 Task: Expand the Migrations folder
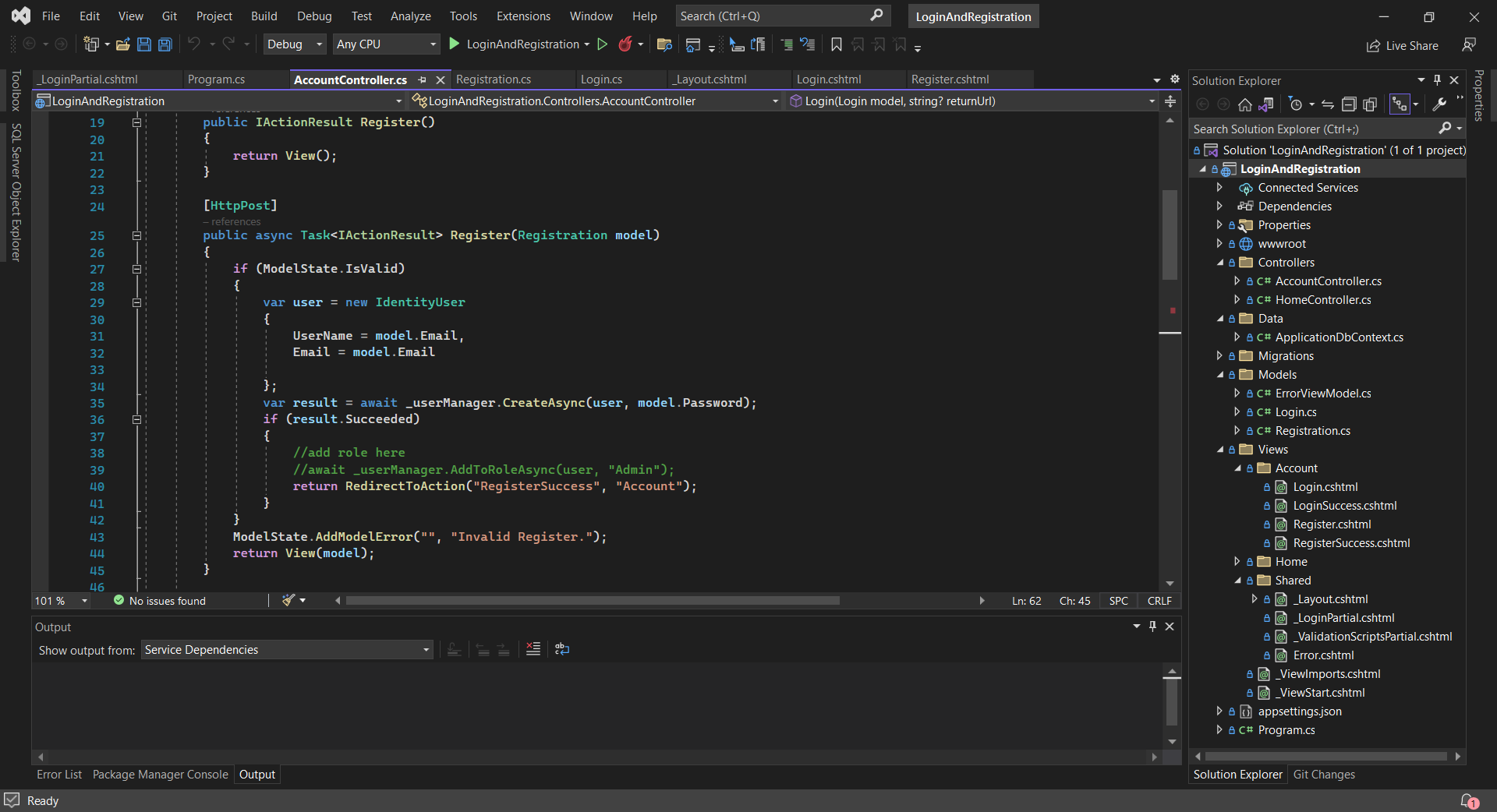click(x=1221, y=355)
